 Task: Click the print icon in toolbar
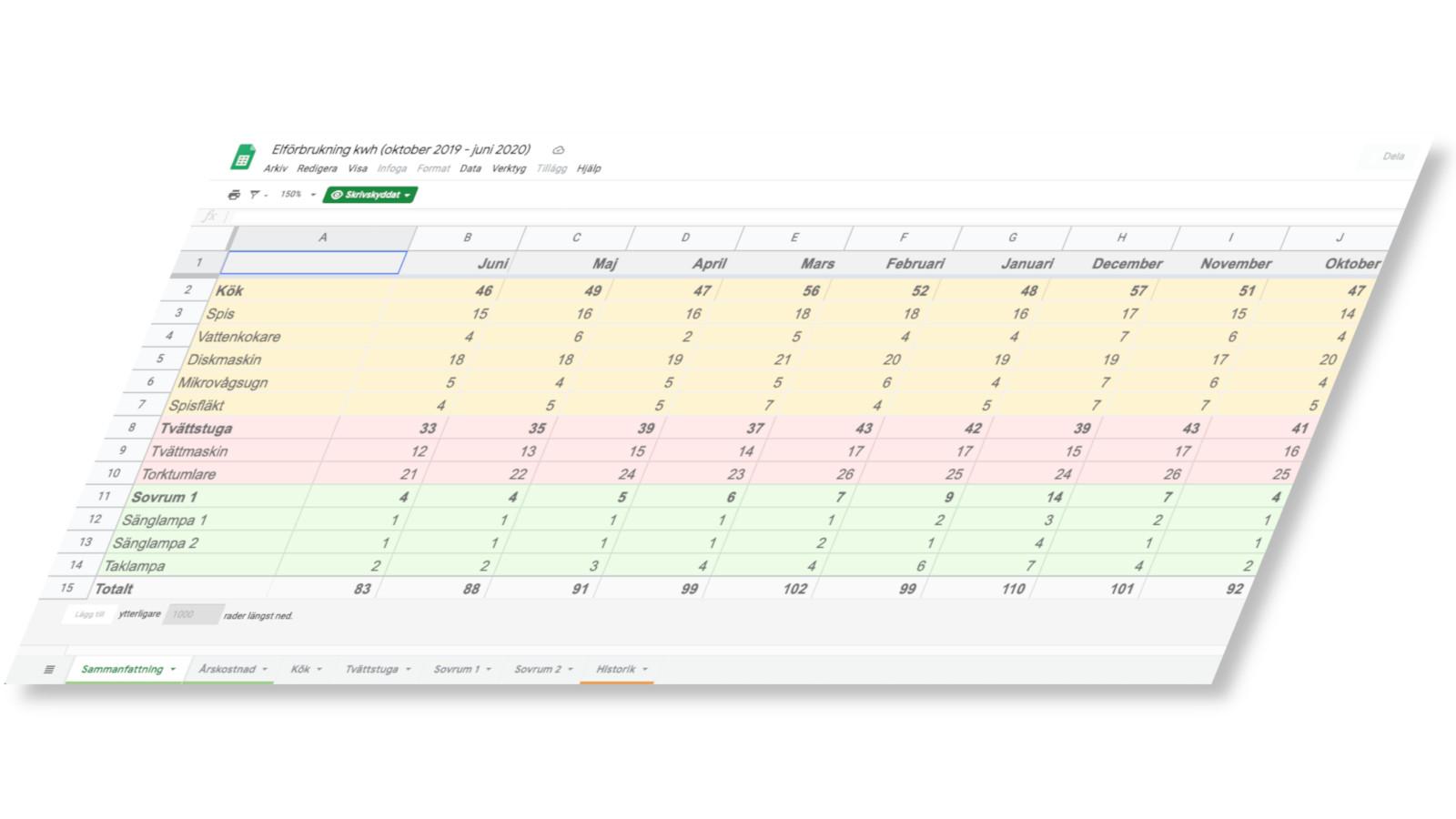[234, 195]
